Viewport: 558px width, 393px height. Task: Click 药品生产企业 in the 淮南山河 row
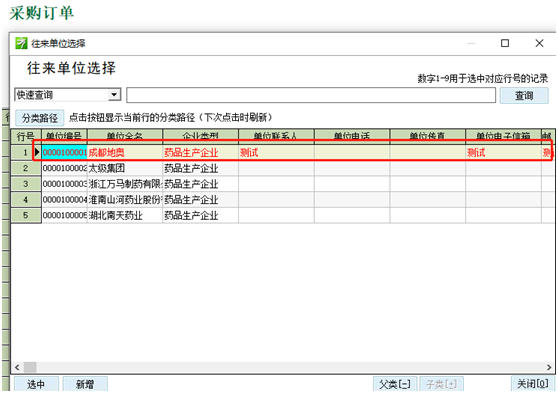pos(200,199)
